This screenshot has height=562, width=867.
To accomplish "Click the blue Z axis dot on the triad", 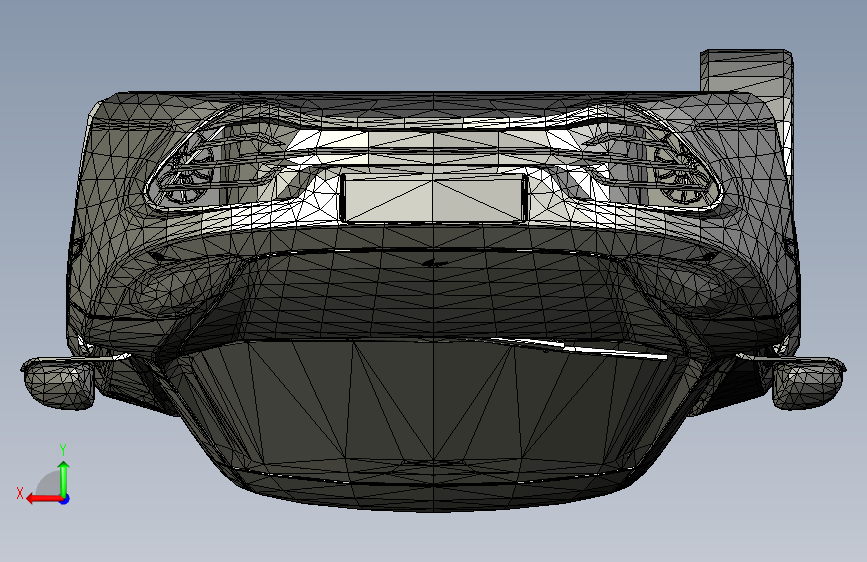I will [65, 499].
